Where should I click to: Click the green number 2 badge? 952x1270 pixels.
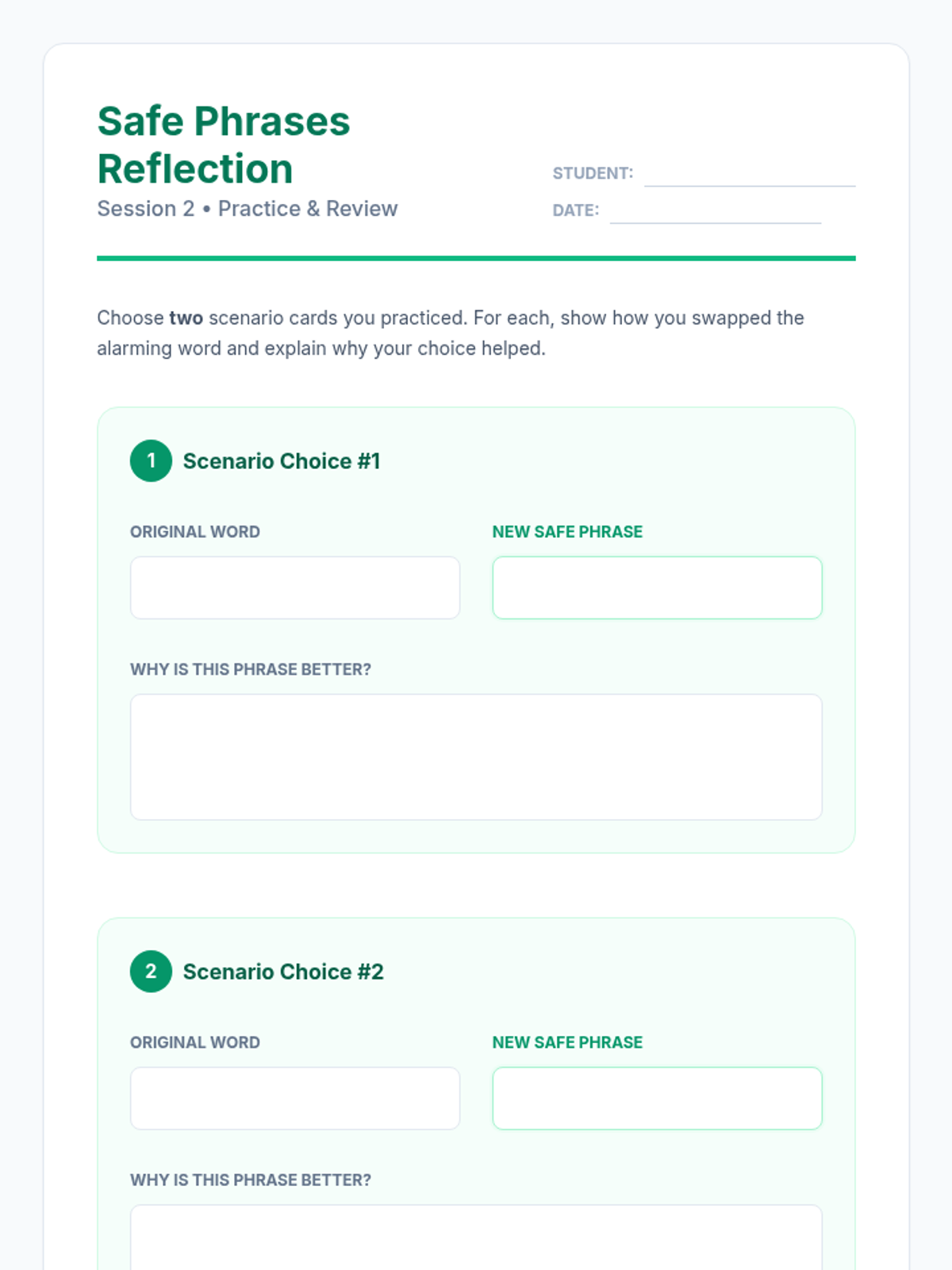coord(151,971)
